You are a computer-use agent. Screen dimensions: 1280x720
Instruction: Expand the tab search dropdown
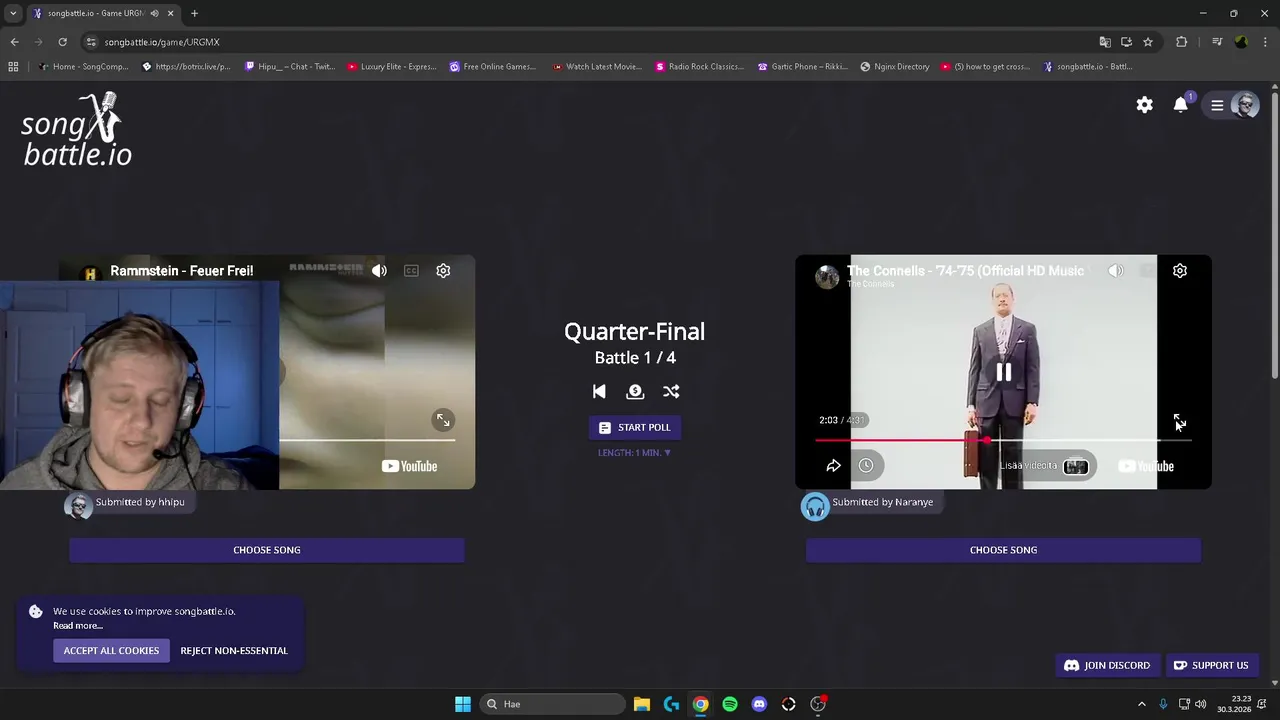[13, 13]
